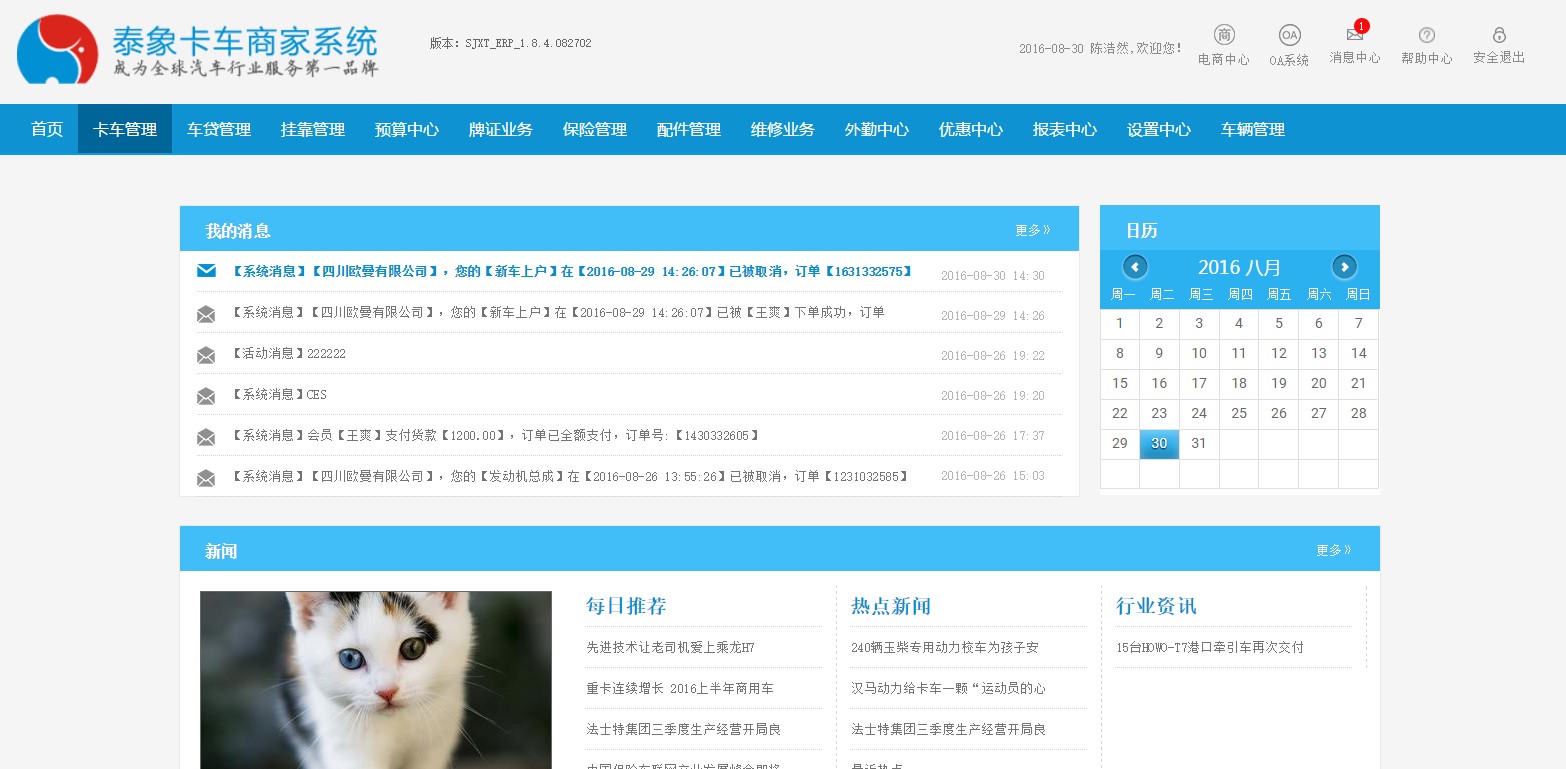Click the 每日推荐 heading
The width and height of the screenshot is (1566, 769).
[x=626, y=605]
